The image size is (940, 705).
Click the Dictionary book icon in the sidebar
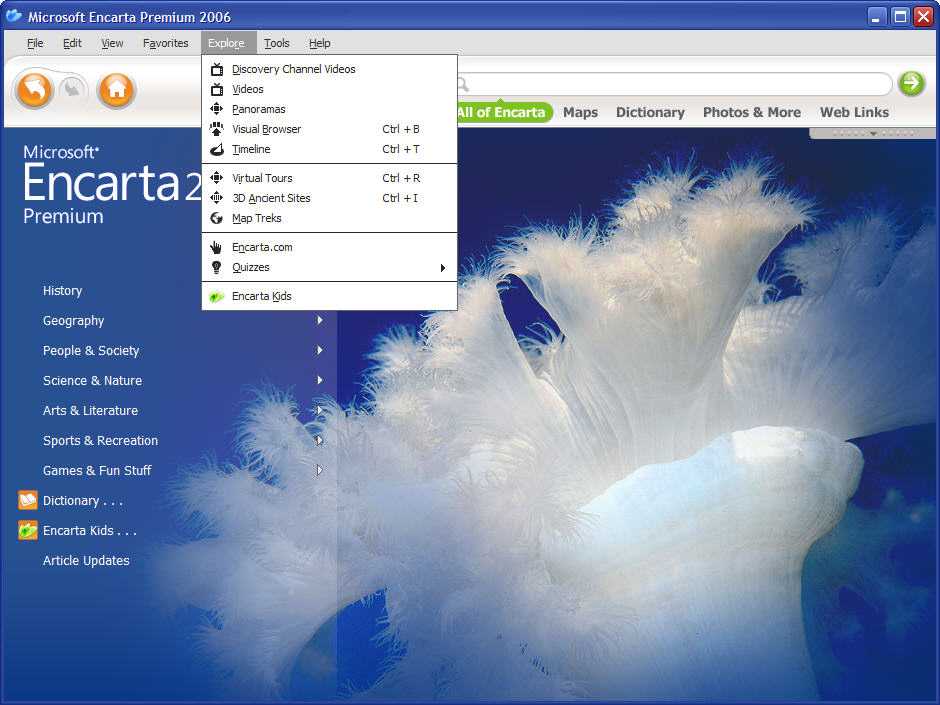coord(28,500)
